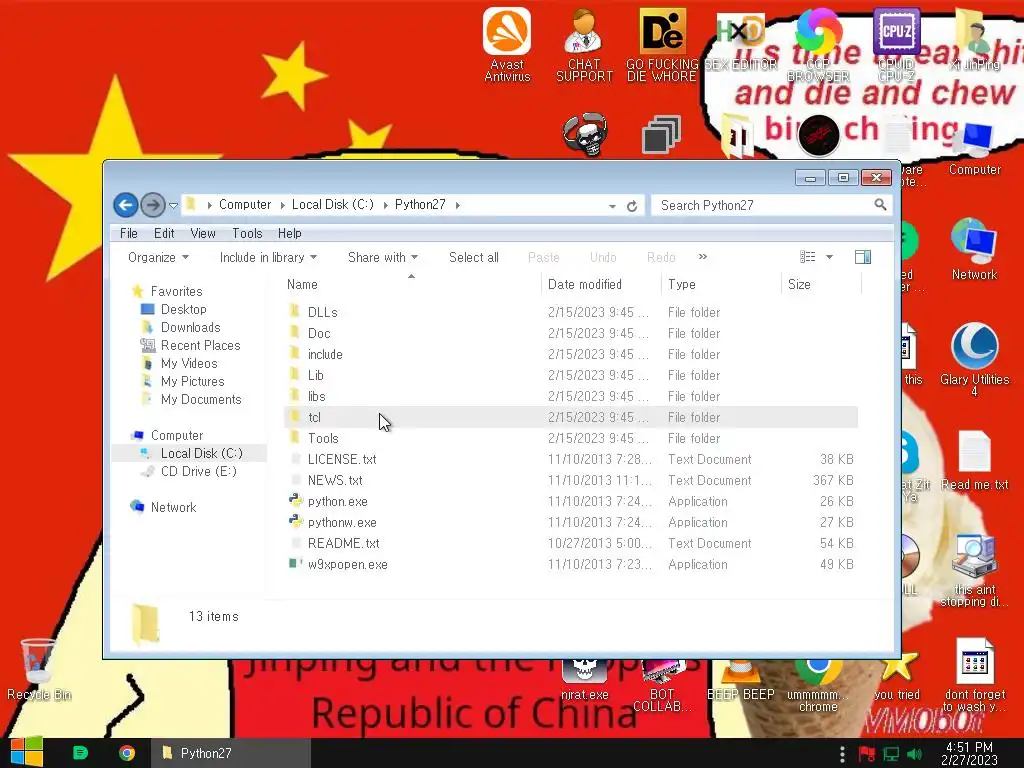Click the Select all toolbar button

click(473, 257)
